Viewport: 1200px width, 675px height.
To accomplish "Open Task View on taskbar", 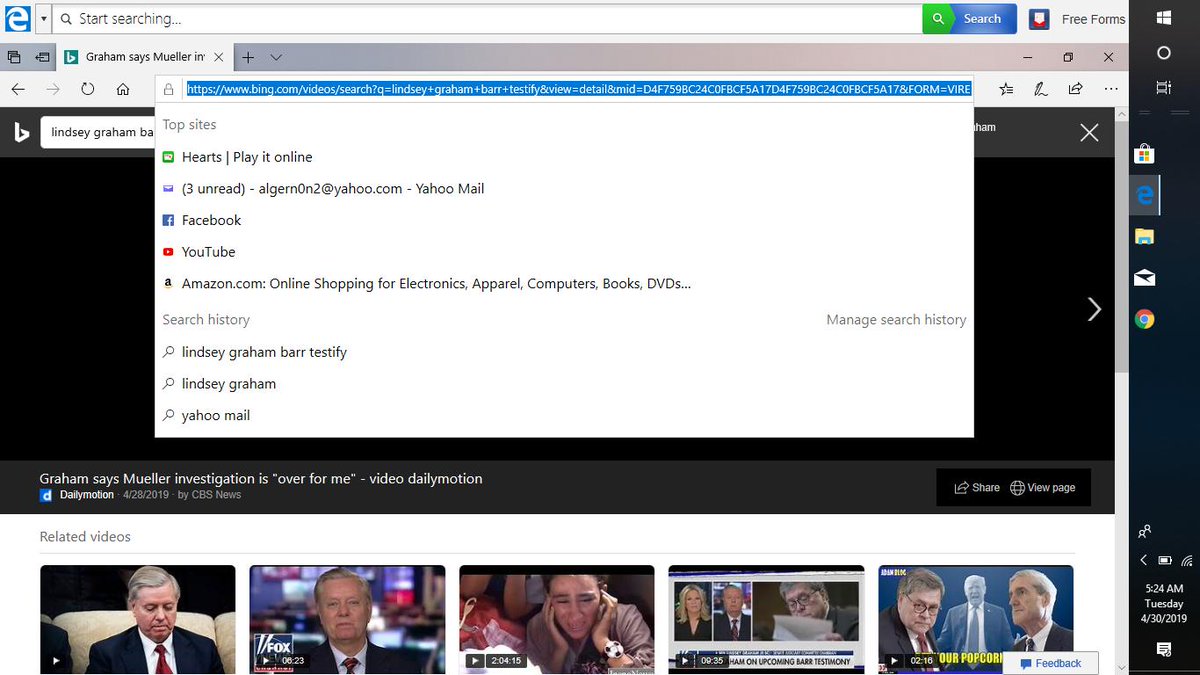I will 1164,88.
